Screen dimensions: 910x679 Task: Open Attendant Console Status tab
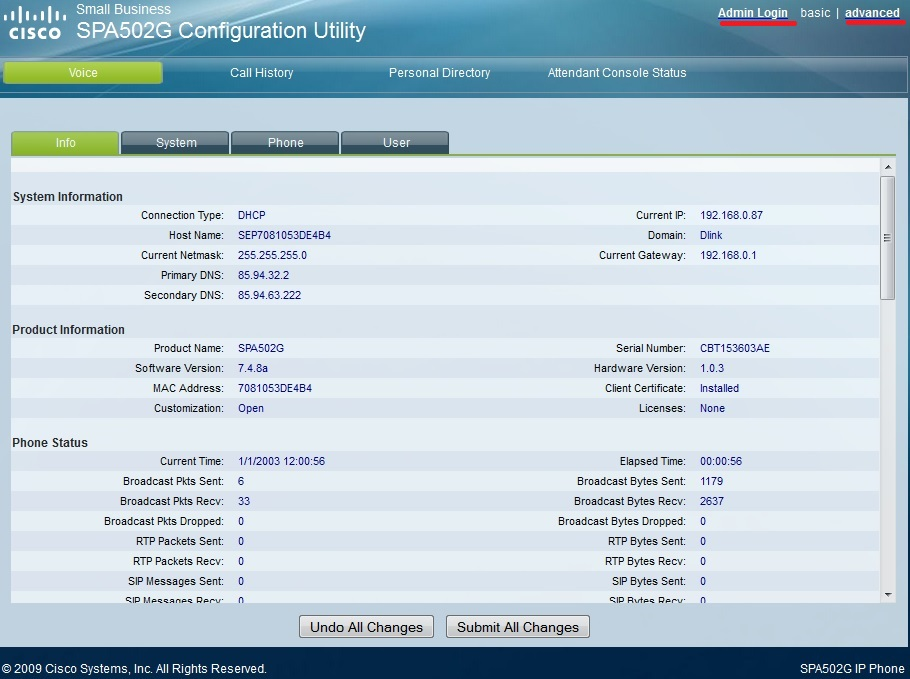pos(617,73)
